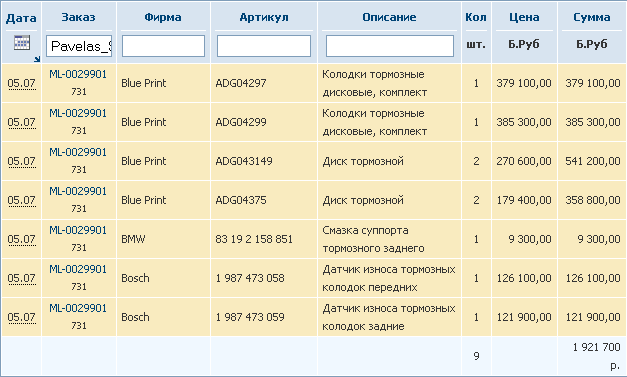Open the calendar date picker icon
Viewport: 627px width, 377px height.
(22, 42)
